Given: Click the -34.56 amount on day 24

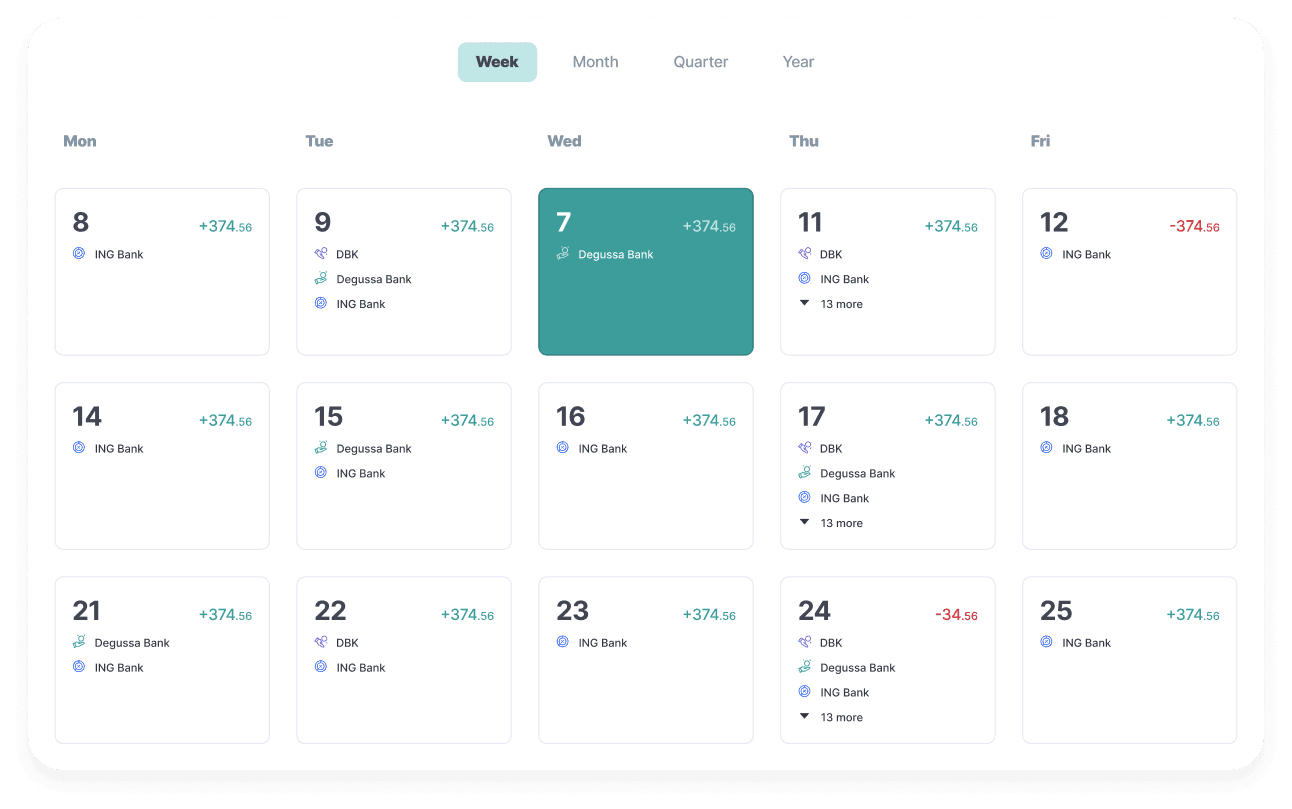Looking at the screenshot, I should pos(956,614).
